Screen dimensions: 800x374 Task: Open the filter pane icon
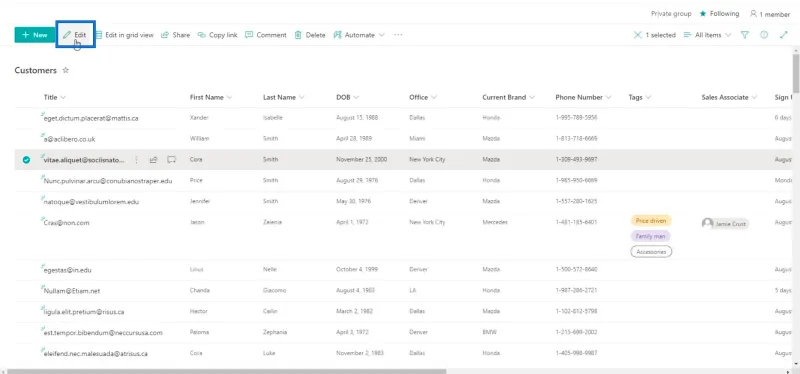(745, 35)
